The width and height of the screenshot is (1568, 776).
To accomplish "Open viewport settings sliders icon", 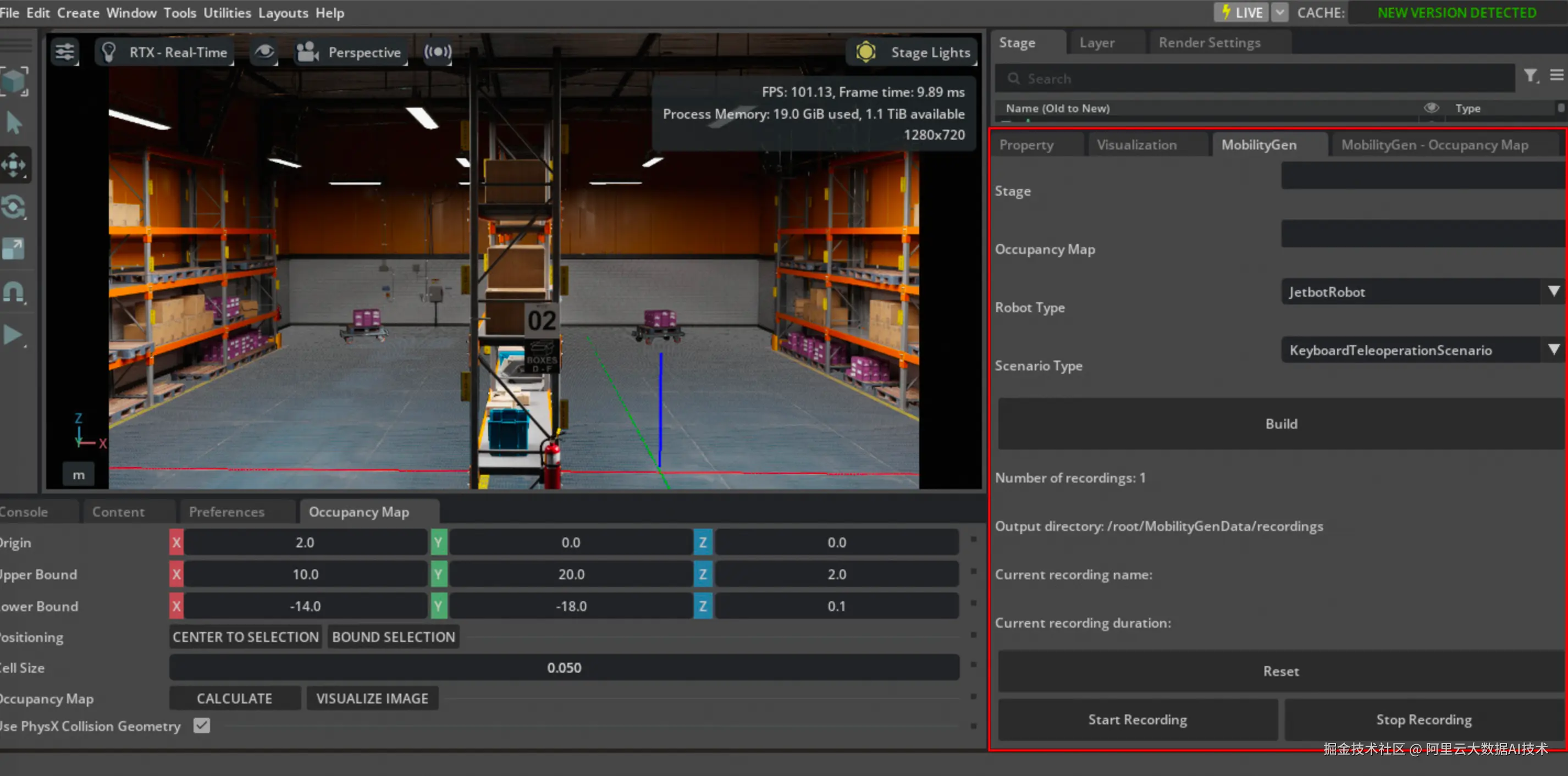I will [65, 52].
